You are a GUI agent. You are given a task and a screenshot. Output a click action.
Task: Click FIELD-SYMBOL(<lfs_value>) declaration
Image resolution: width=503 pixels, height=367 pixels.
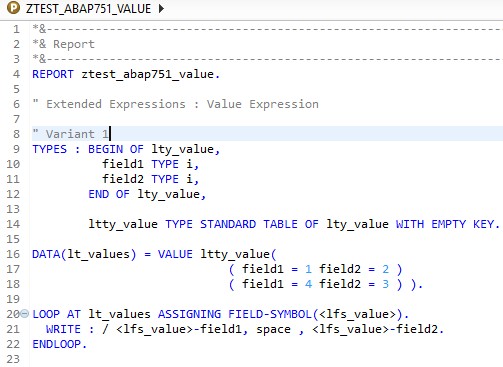tap(315, 314)
